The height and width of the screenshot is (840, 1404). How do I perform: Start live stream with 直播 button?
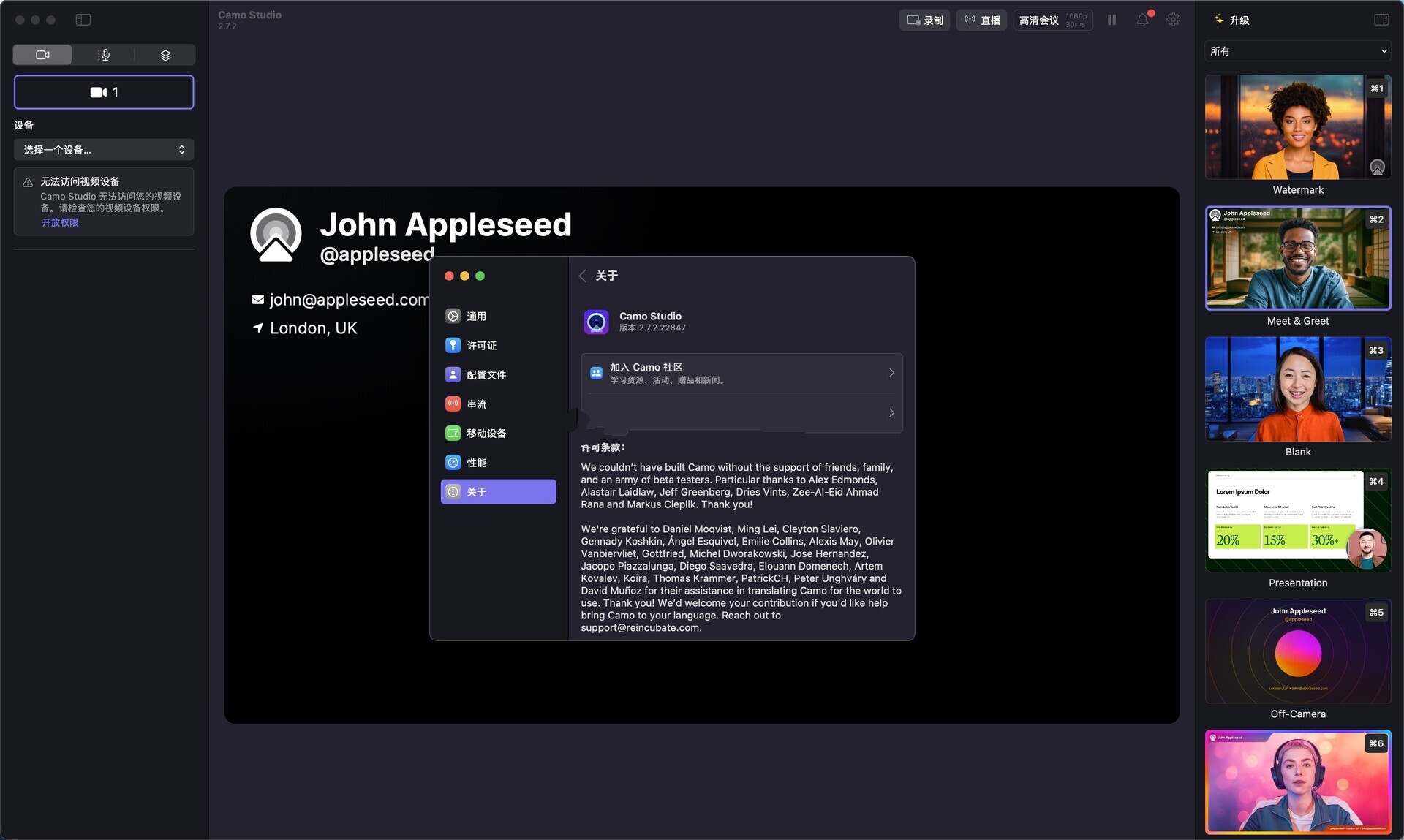981,20
